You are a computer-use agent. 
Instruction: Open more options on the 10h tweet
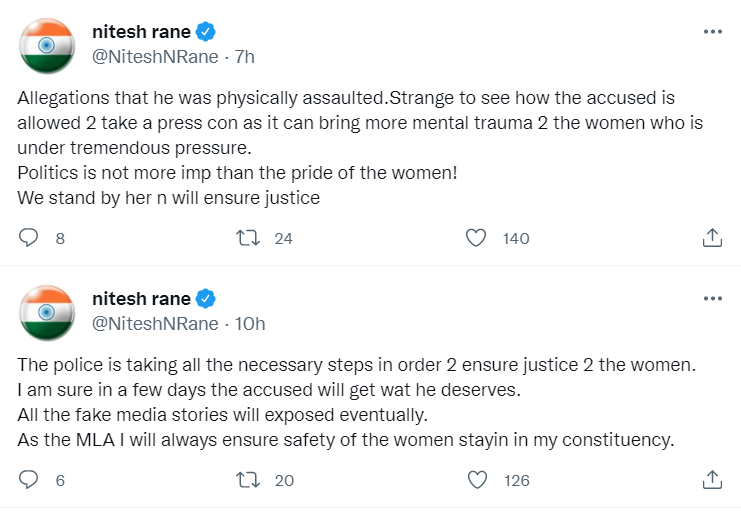(712, 299)
